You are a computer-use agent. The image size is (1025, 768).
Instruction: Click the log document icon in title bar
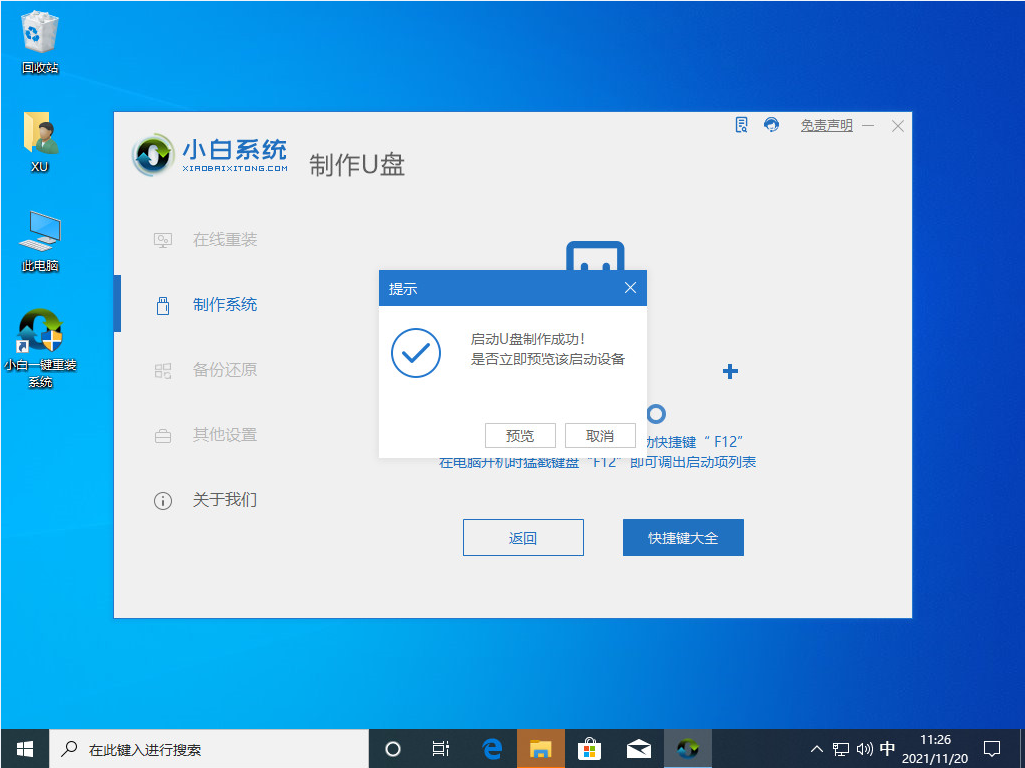pyautogui.click(x=740, y=125)
